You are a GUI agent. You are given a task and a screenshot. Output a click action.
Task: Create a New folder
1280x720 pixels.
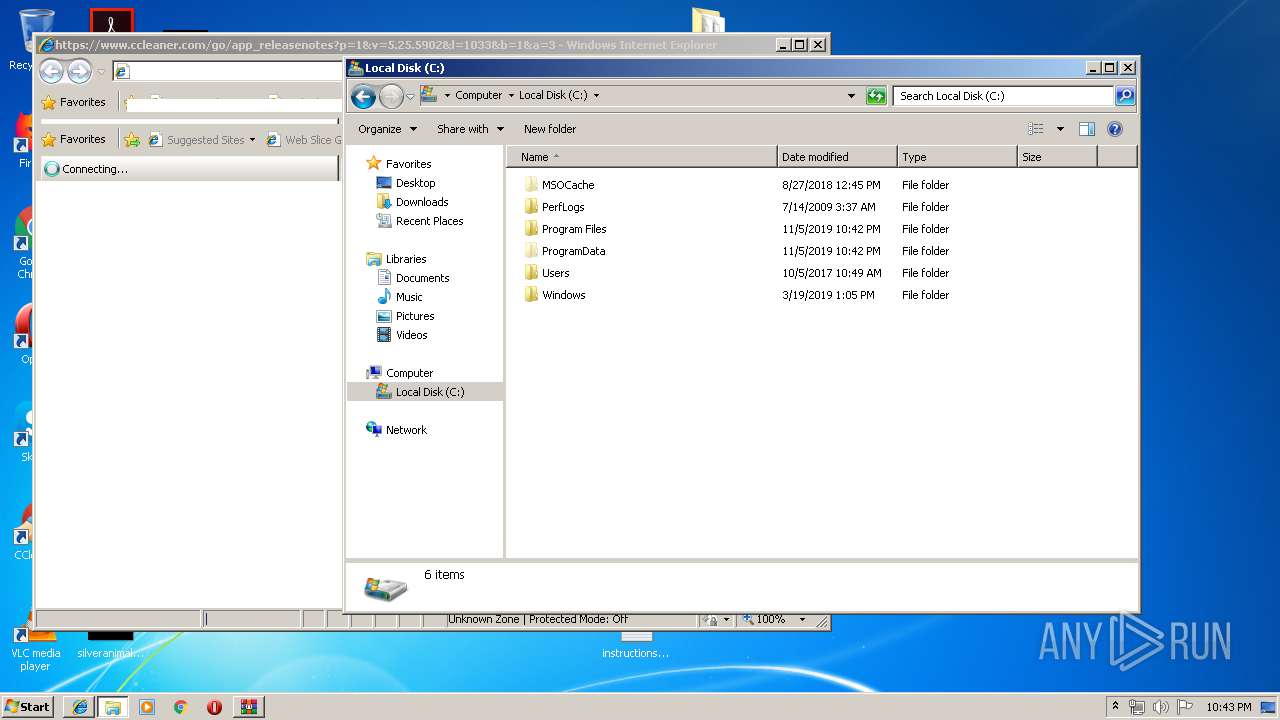point(550,129)
